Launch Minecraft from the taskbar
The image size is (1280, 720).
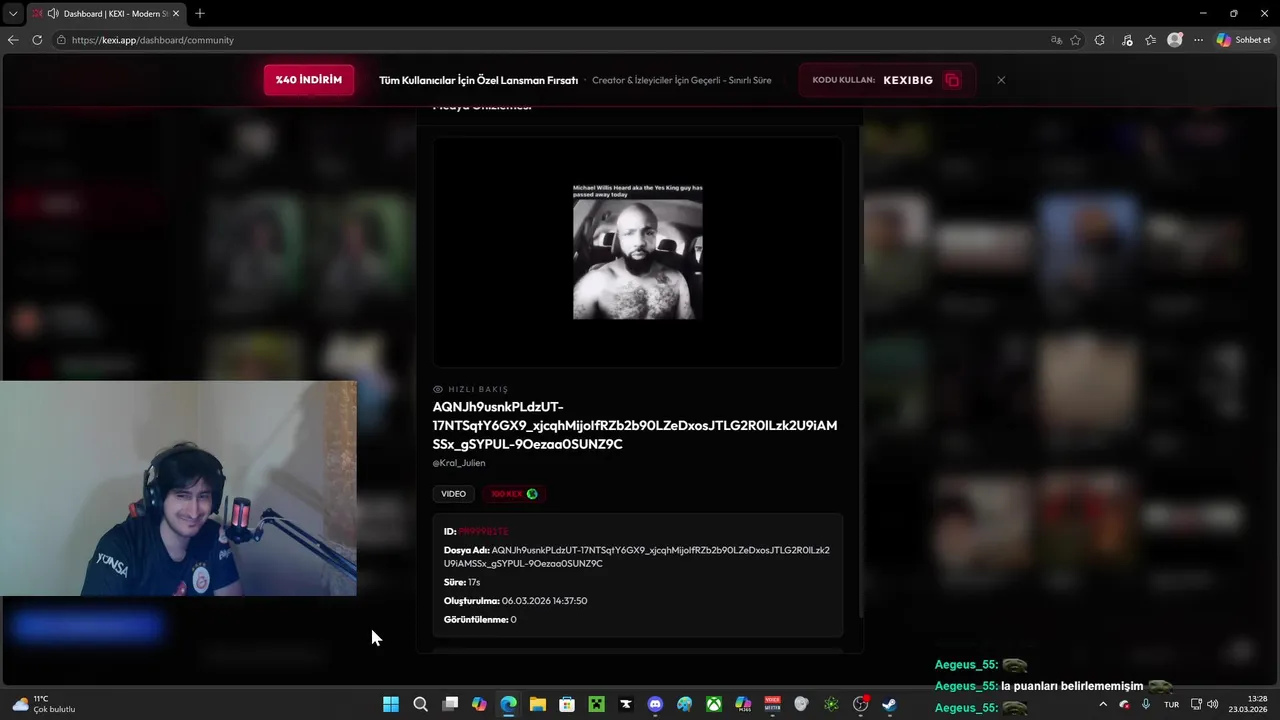click(596, 704)
